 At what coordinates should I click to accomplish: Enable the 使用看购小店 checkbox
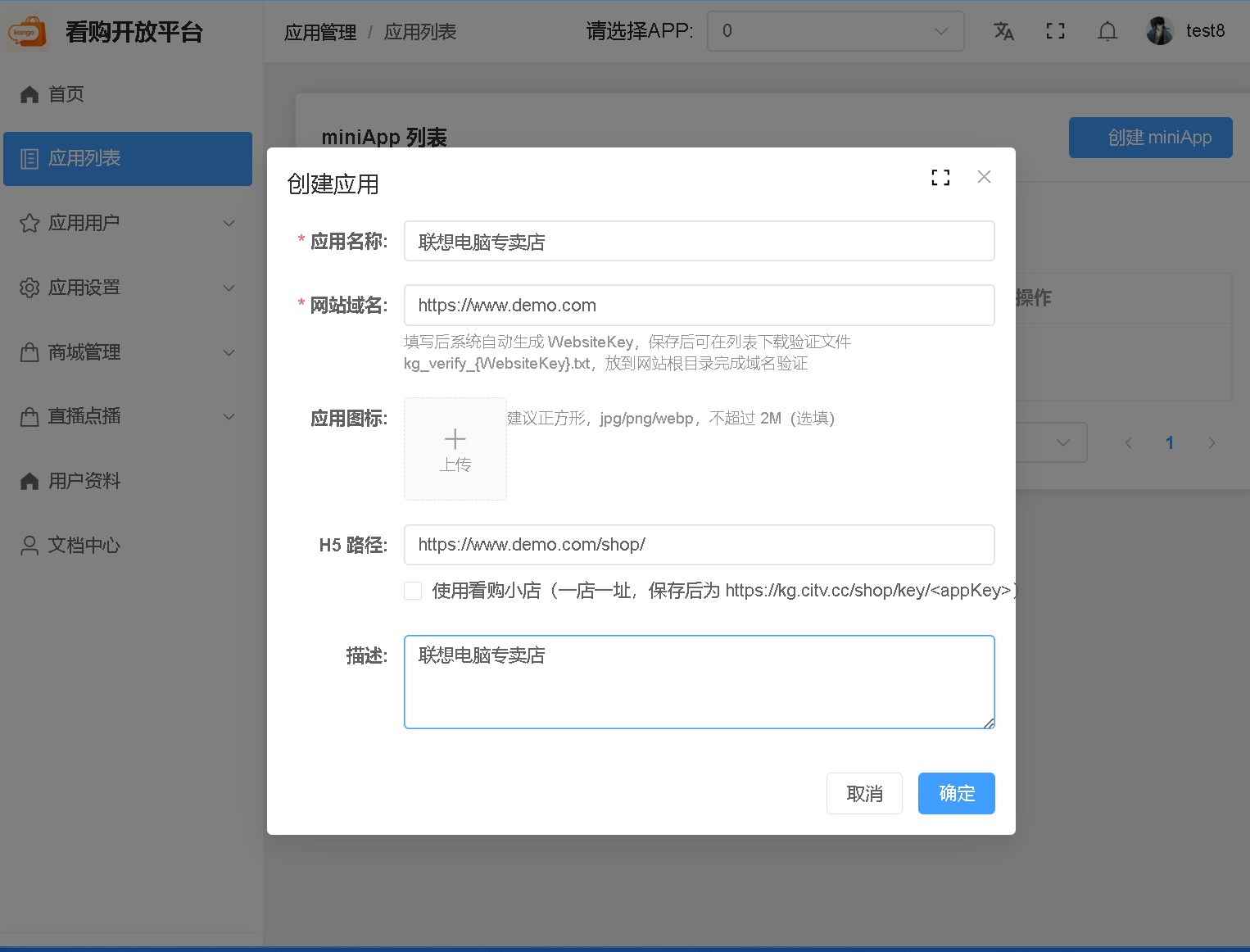(413, 591)
